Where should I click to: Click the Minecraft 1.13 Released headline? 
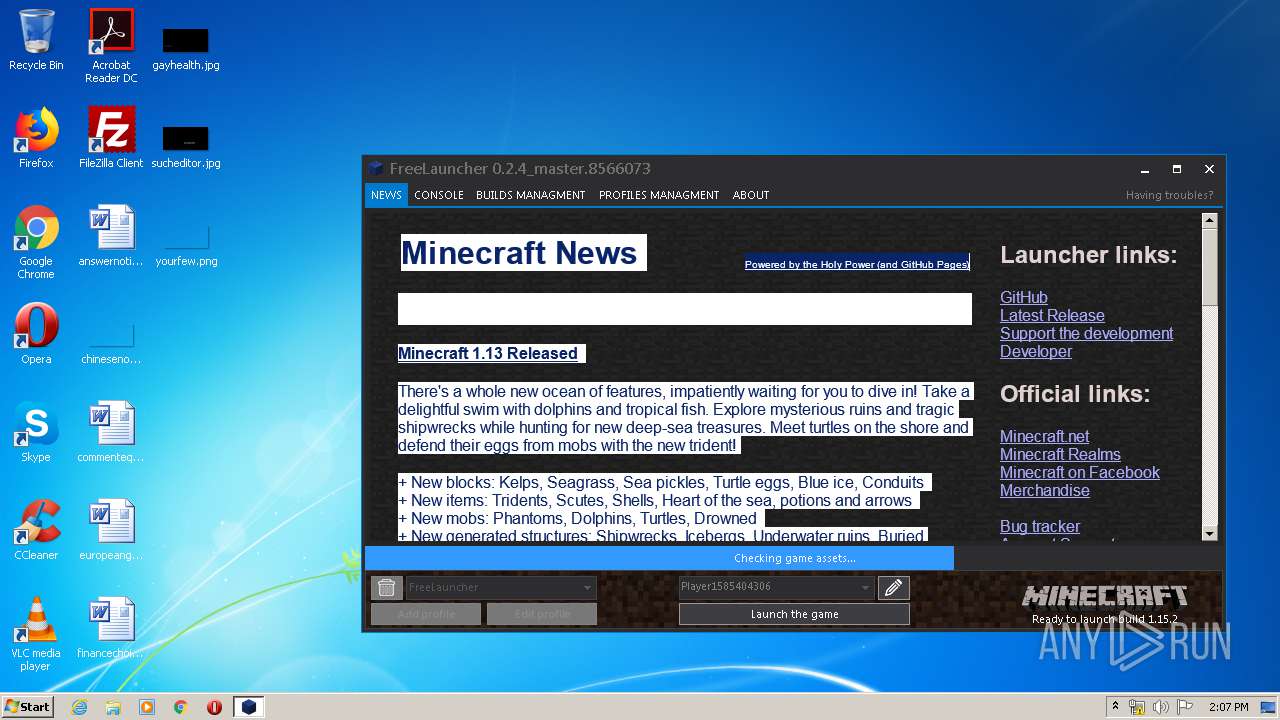(x=488, y=353)
